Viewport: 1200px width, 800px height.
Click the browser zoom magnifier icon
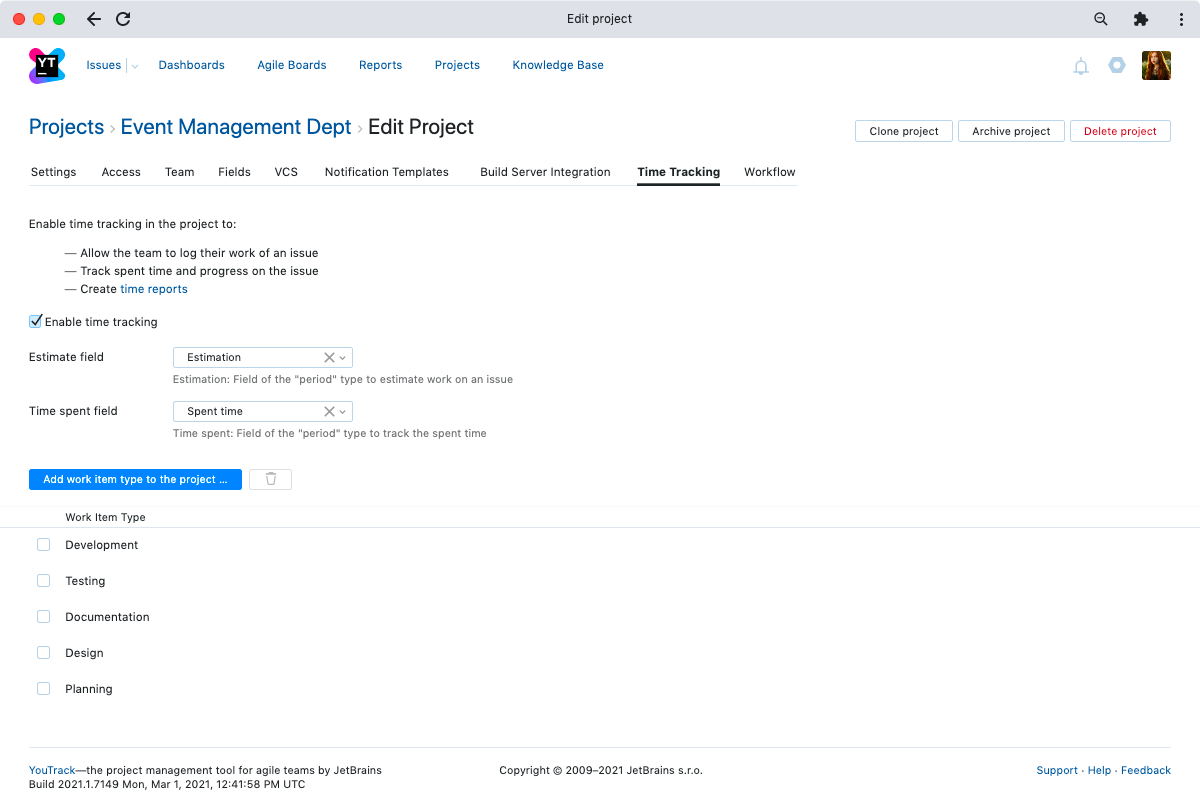[x=1101, y=19]
